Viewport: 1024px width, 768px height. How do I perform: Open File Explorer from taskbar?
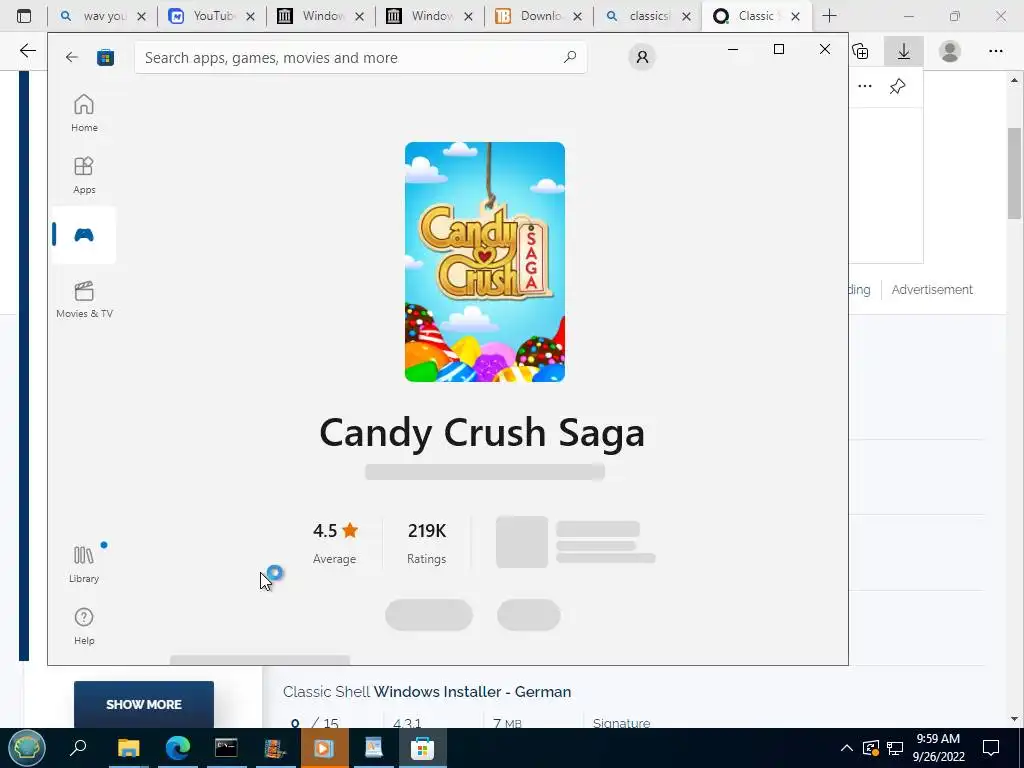tap(129, 748)
